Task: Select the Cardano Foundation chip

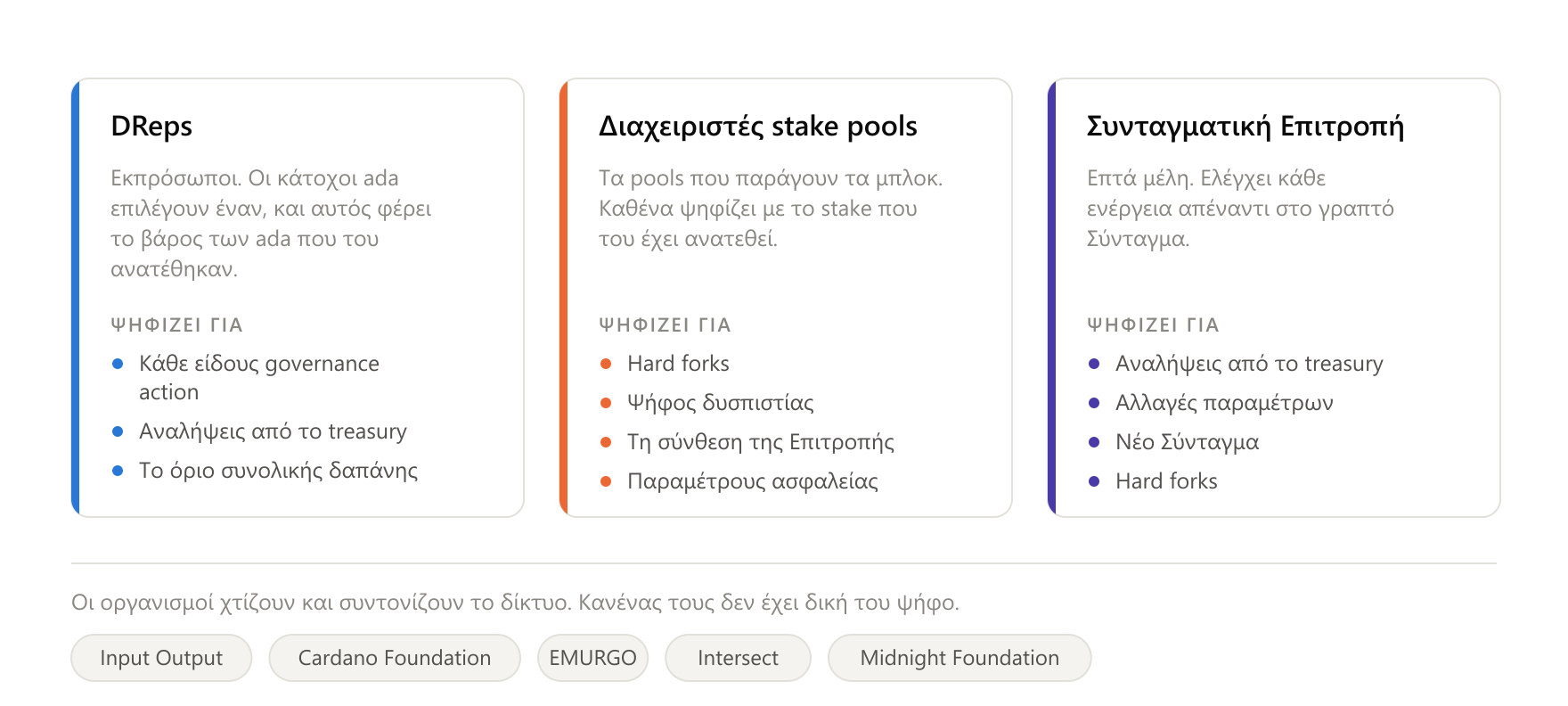Action: click(395, 658)
